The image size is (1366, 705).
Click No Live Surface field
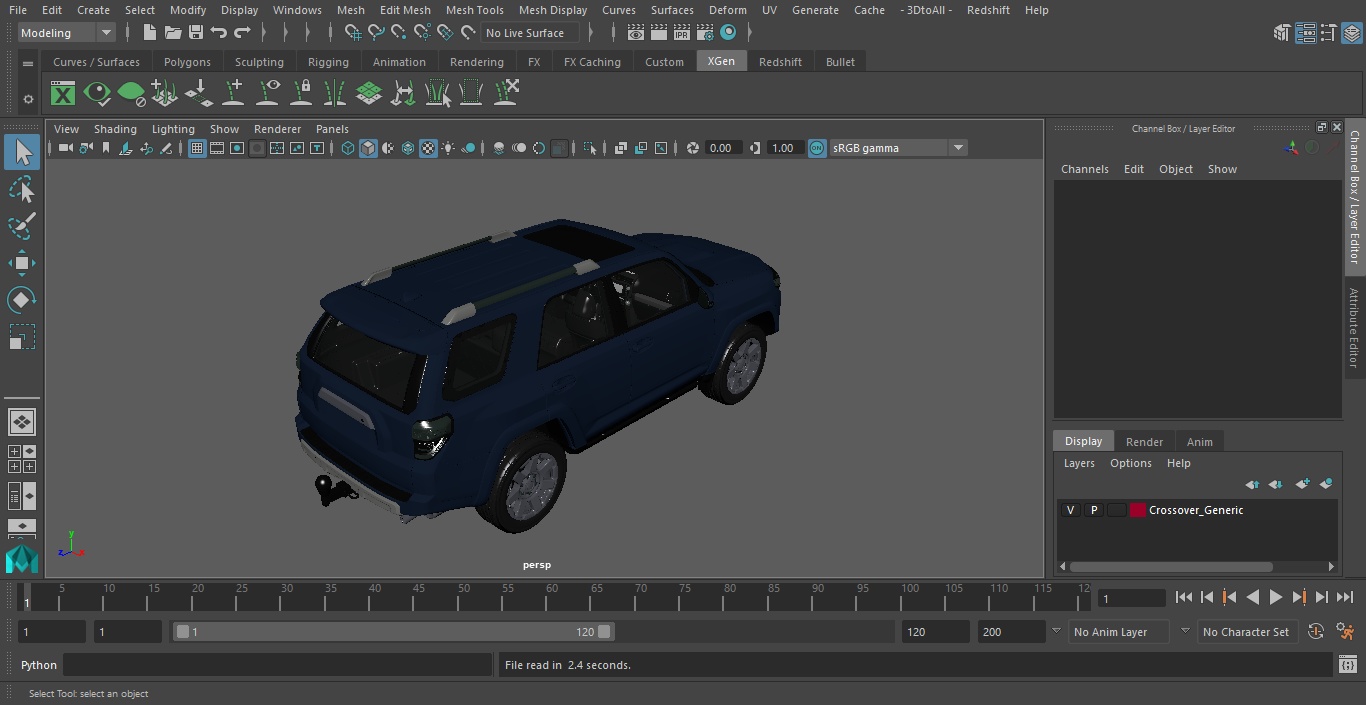530,33
